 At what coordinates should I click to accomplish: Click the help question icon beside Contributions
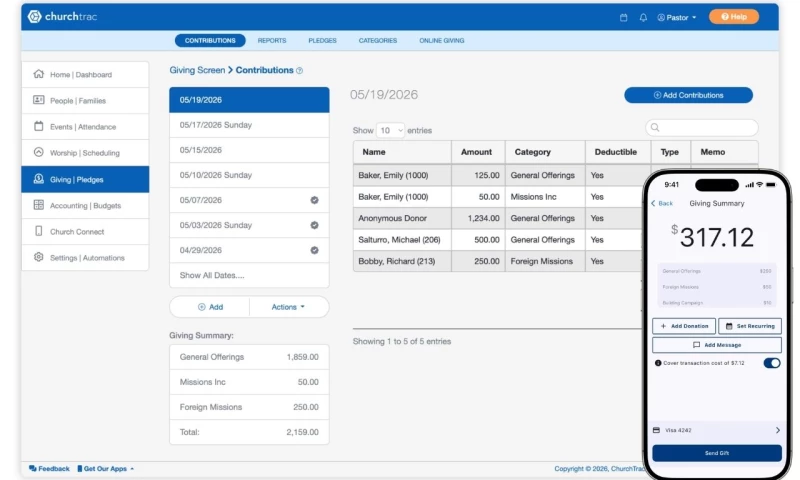point(299,71)
